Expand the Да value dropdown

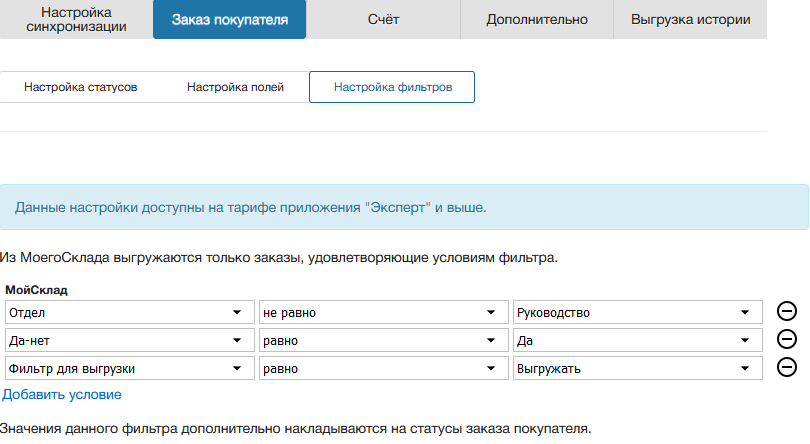tap(636, 341)
